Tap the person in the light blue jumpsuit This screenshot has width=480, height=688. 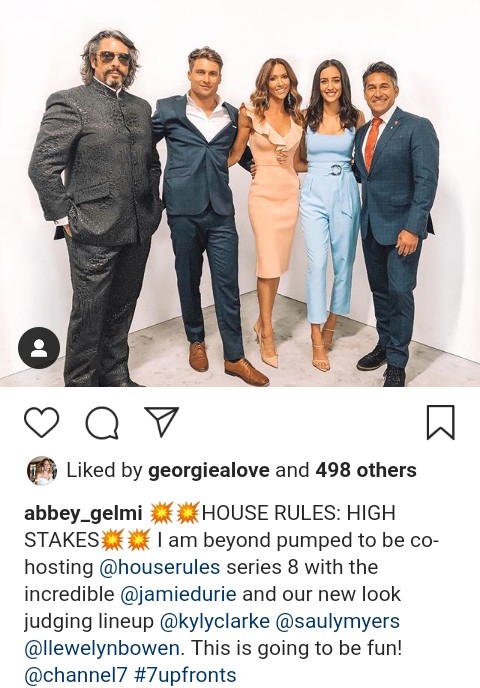(332, 211)
